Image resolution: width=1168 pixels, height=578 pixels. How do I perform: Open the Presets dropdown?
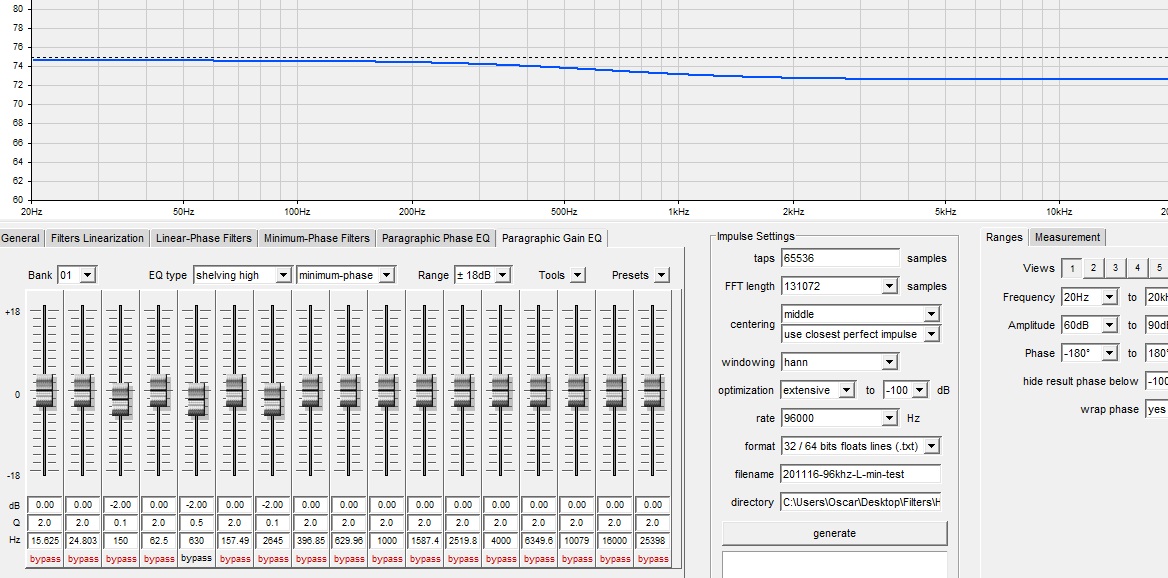661,276
